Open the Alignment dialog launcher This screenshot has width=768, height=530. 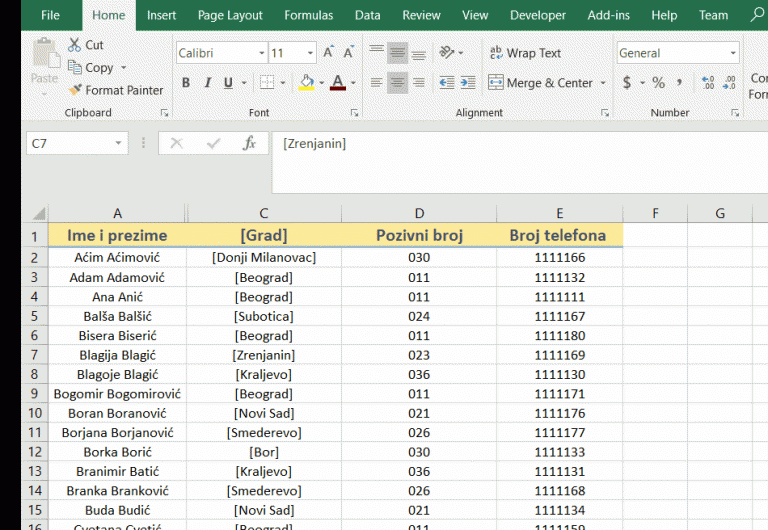(x=605, y=113)
